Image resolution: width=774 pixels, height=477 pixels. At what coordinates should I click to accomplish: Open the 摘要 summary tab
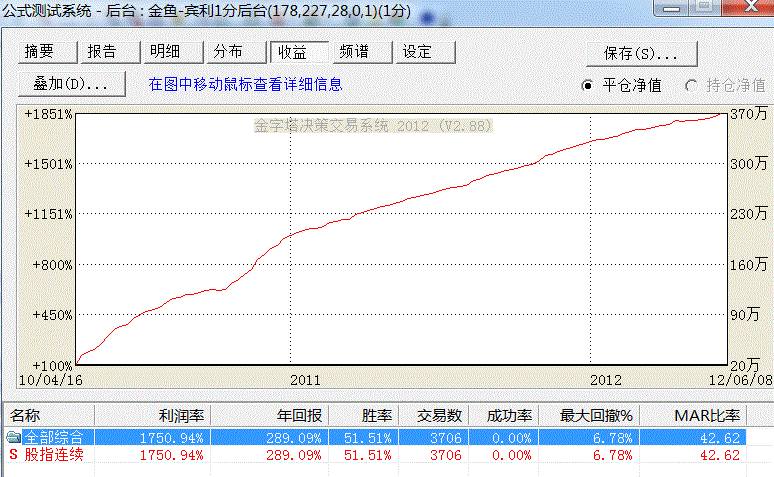[x=48, y=52]
